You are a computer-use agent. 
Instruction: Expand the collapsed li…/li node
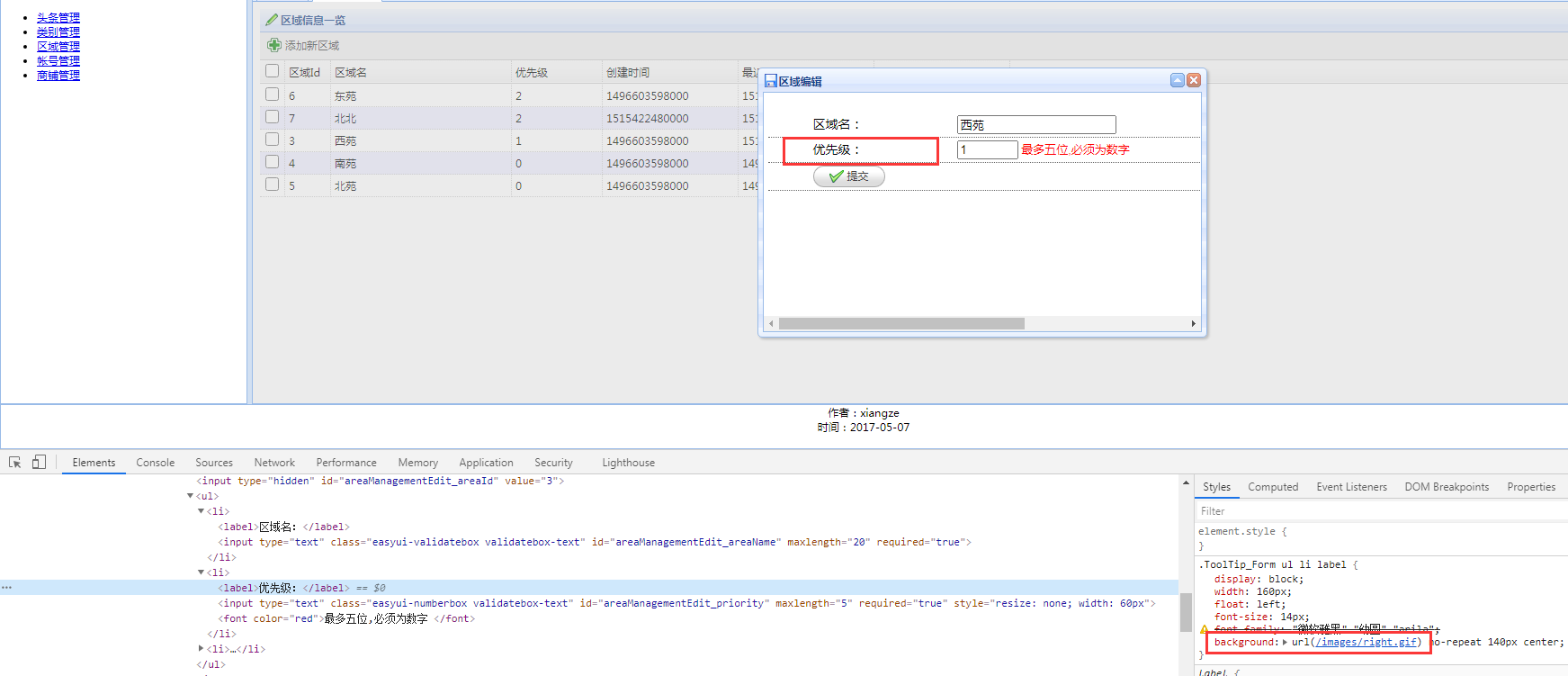[x=201, y=649]
